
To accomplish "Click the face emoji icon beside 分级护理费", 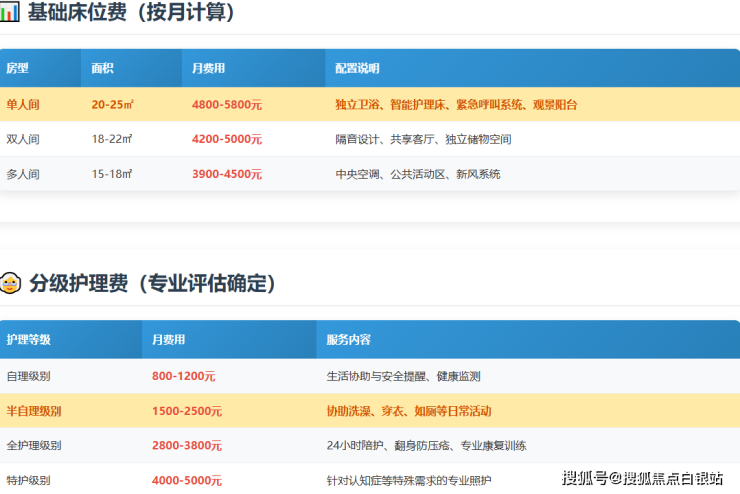I will tap(11, 283).
